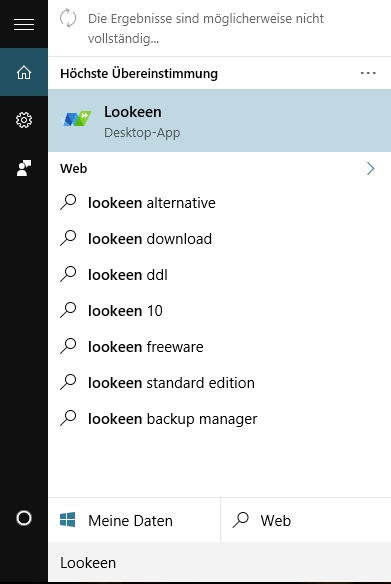Select lookeen backup manager suggestion

click(x=220, y=419)
